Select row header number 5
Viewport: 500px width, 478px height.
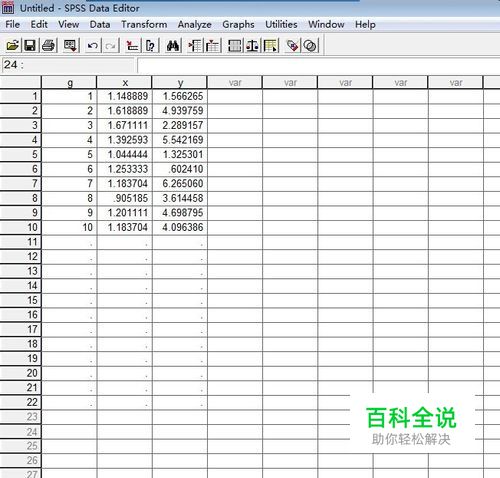point(20,155)
